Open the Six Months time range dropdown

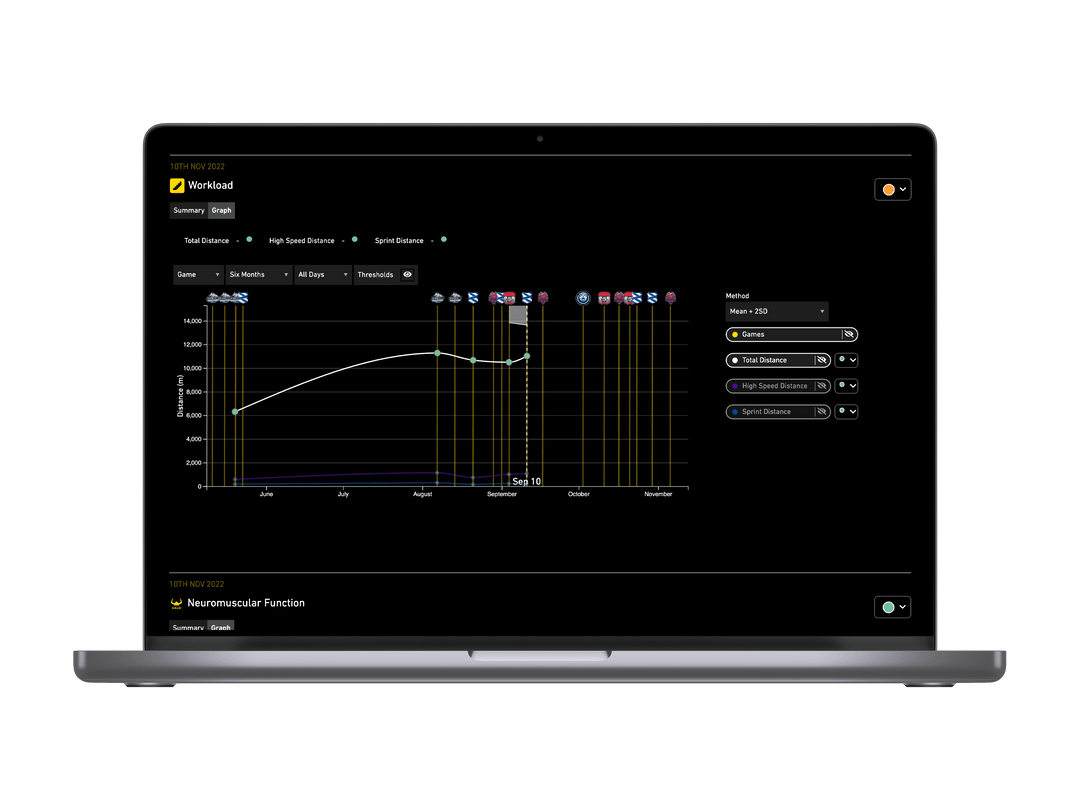[x=258, y=274]
